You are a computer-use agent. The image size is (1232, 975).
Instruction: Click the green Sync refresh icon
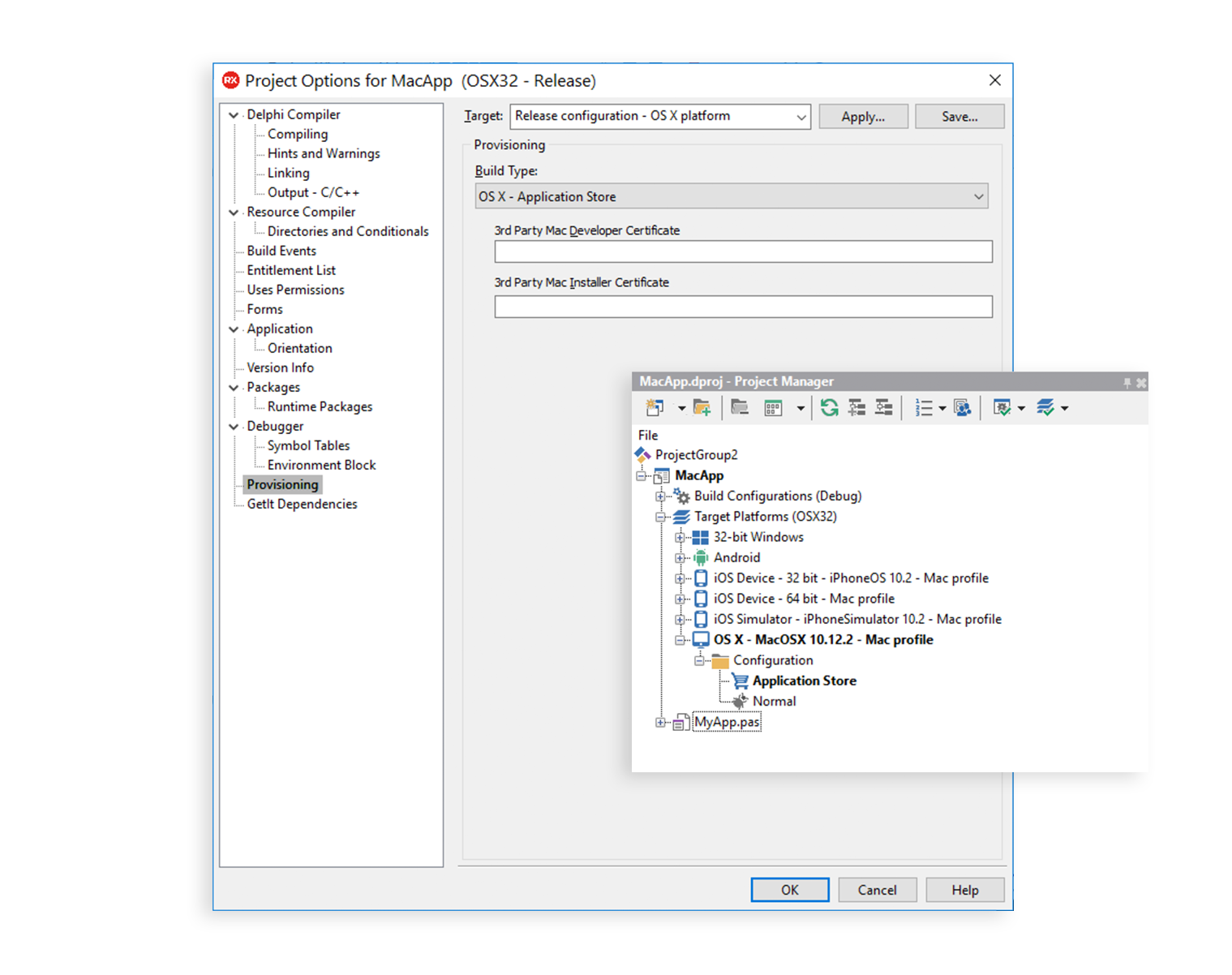pyautogui.click(x=829, y=408)
